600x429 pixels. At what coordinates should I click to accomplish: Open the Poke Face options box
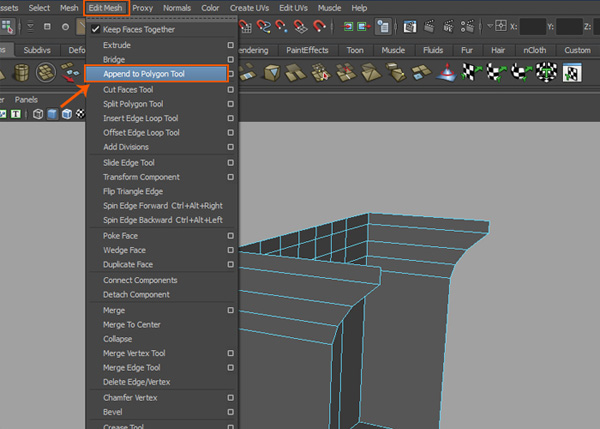point(230,236)
